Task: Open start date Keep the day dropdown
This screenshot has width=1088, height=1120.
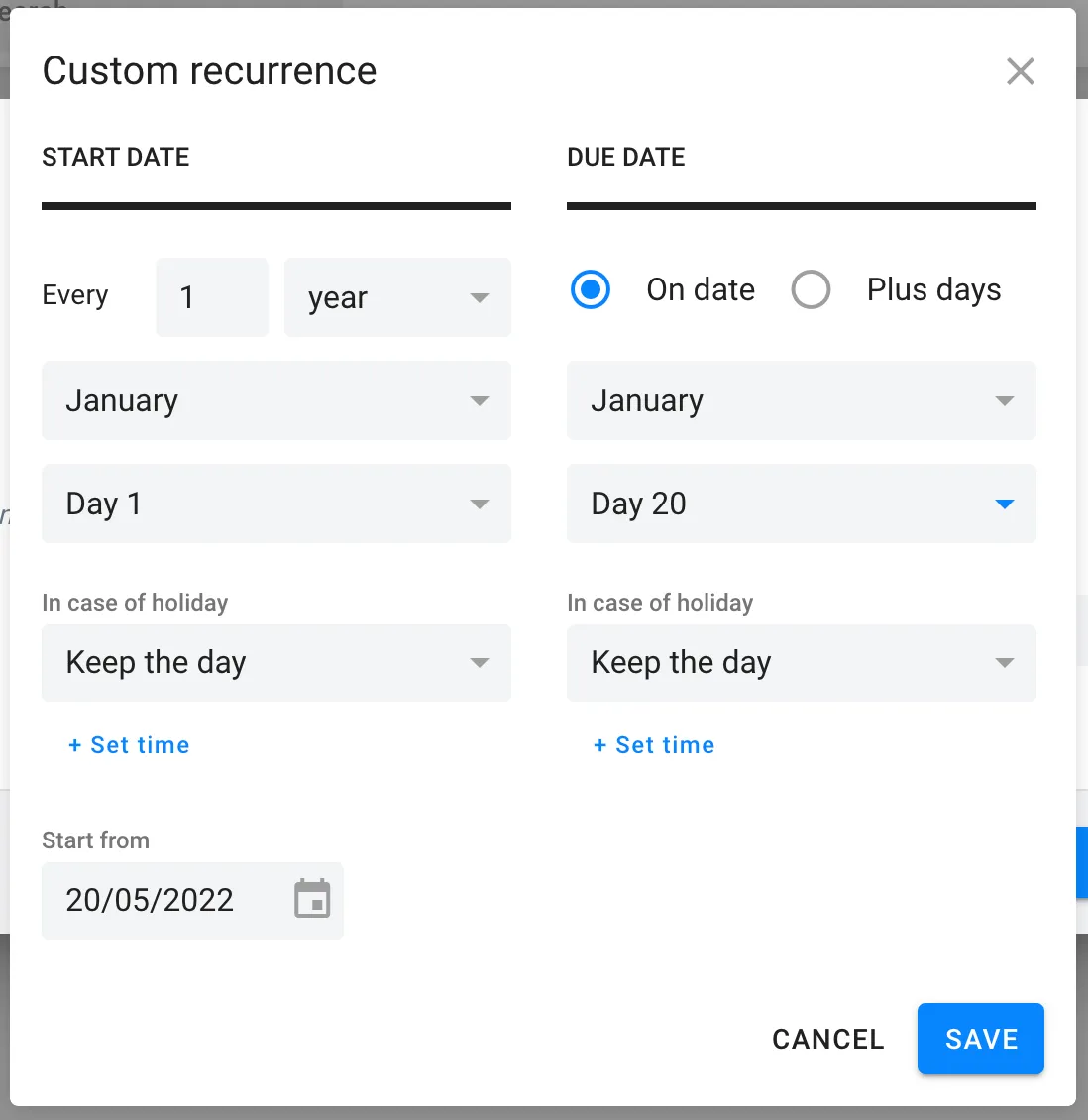Action: point(275,662)
